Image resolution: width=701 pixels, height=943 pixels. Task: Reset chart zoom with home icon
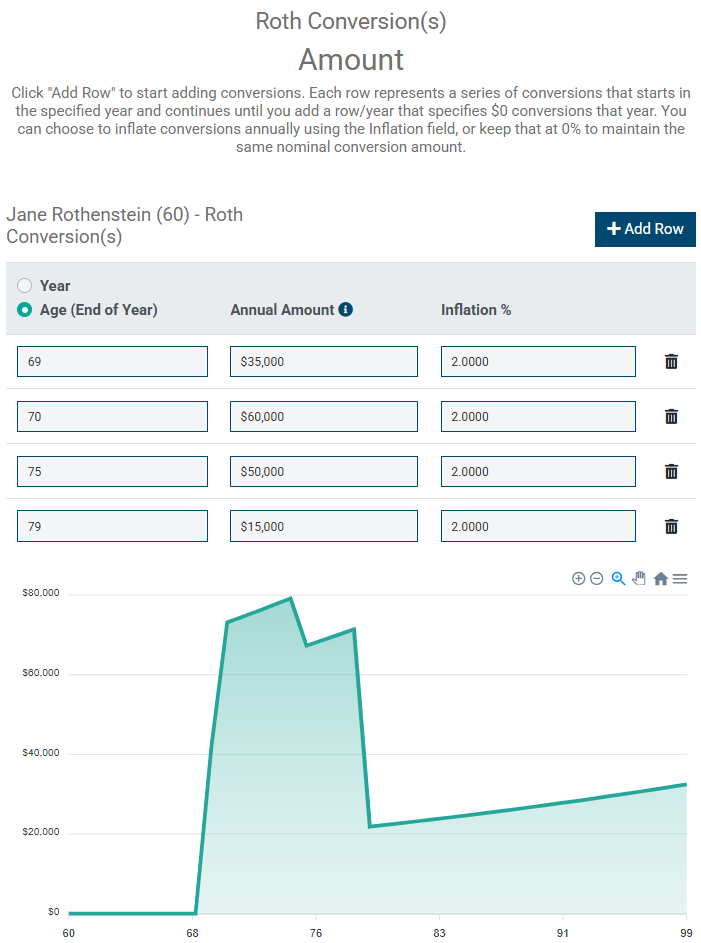tap(661, 579)
